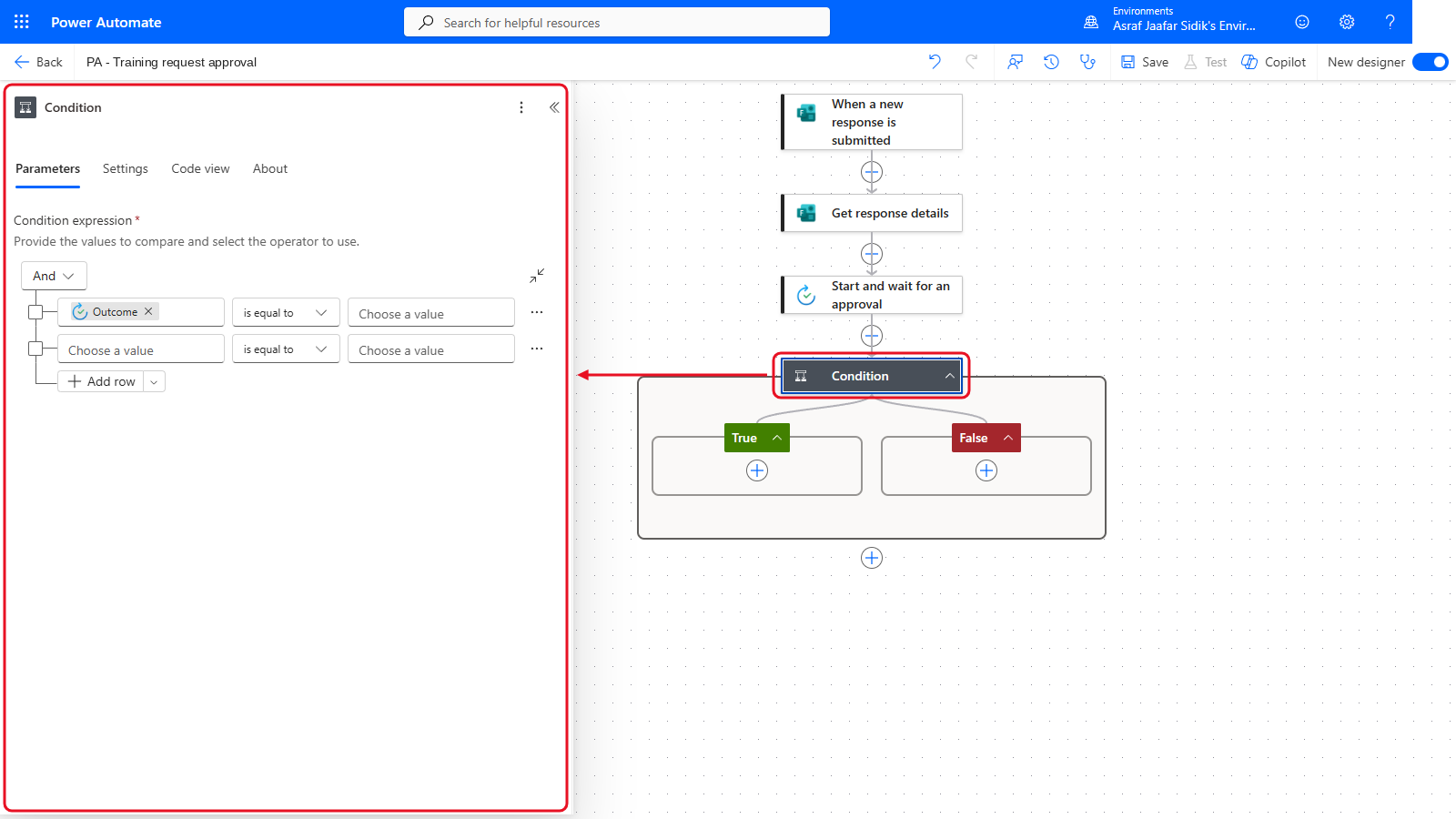Insert step after Start and wait approval
Image resolution: width=1456 pixels, height=819 pixels.
[872, 336]
